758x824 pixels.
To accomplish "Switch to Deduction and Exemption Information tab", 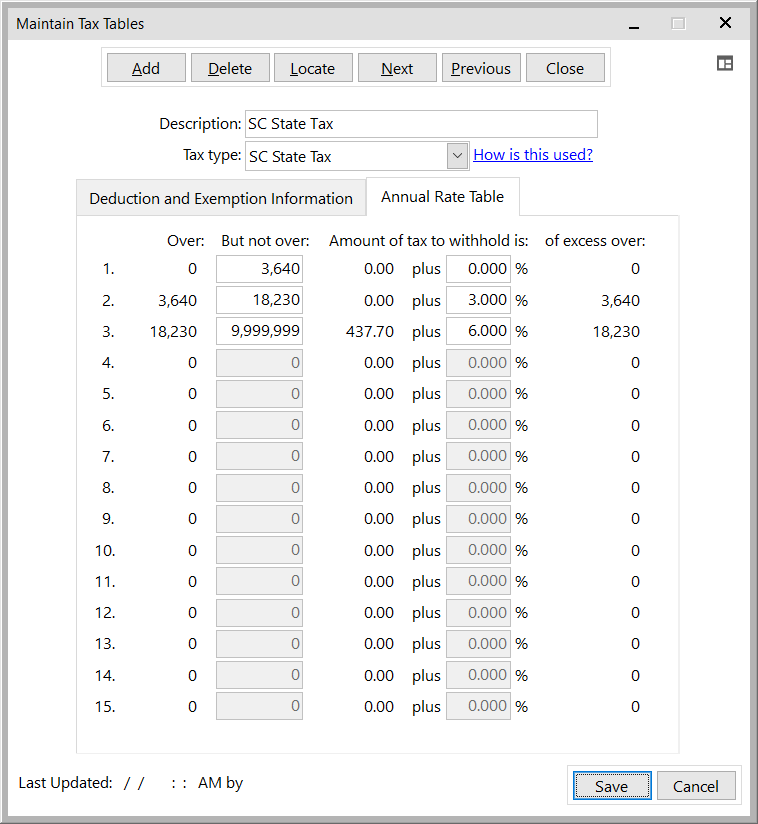I will pyautogui.click(x=221, y=198).
